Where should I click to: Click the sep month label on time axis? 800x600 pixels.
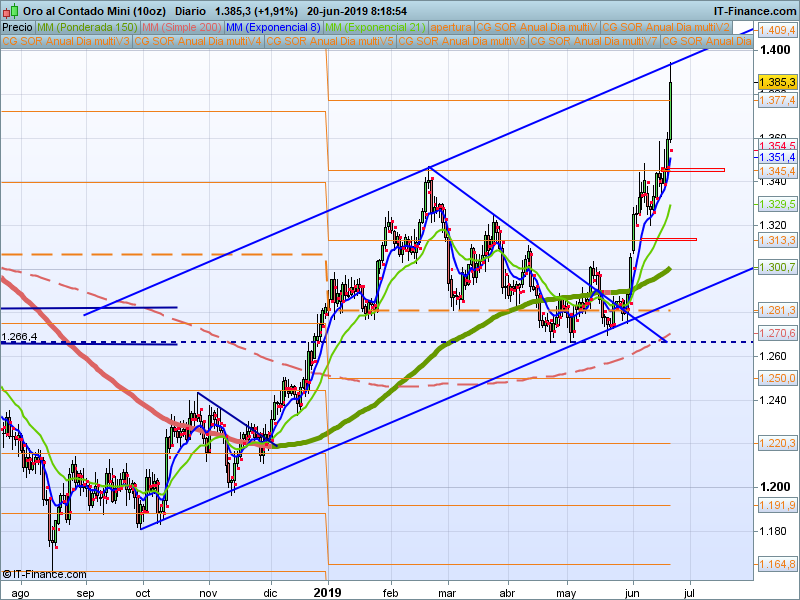pyautogui.click(x=86, y=593)
